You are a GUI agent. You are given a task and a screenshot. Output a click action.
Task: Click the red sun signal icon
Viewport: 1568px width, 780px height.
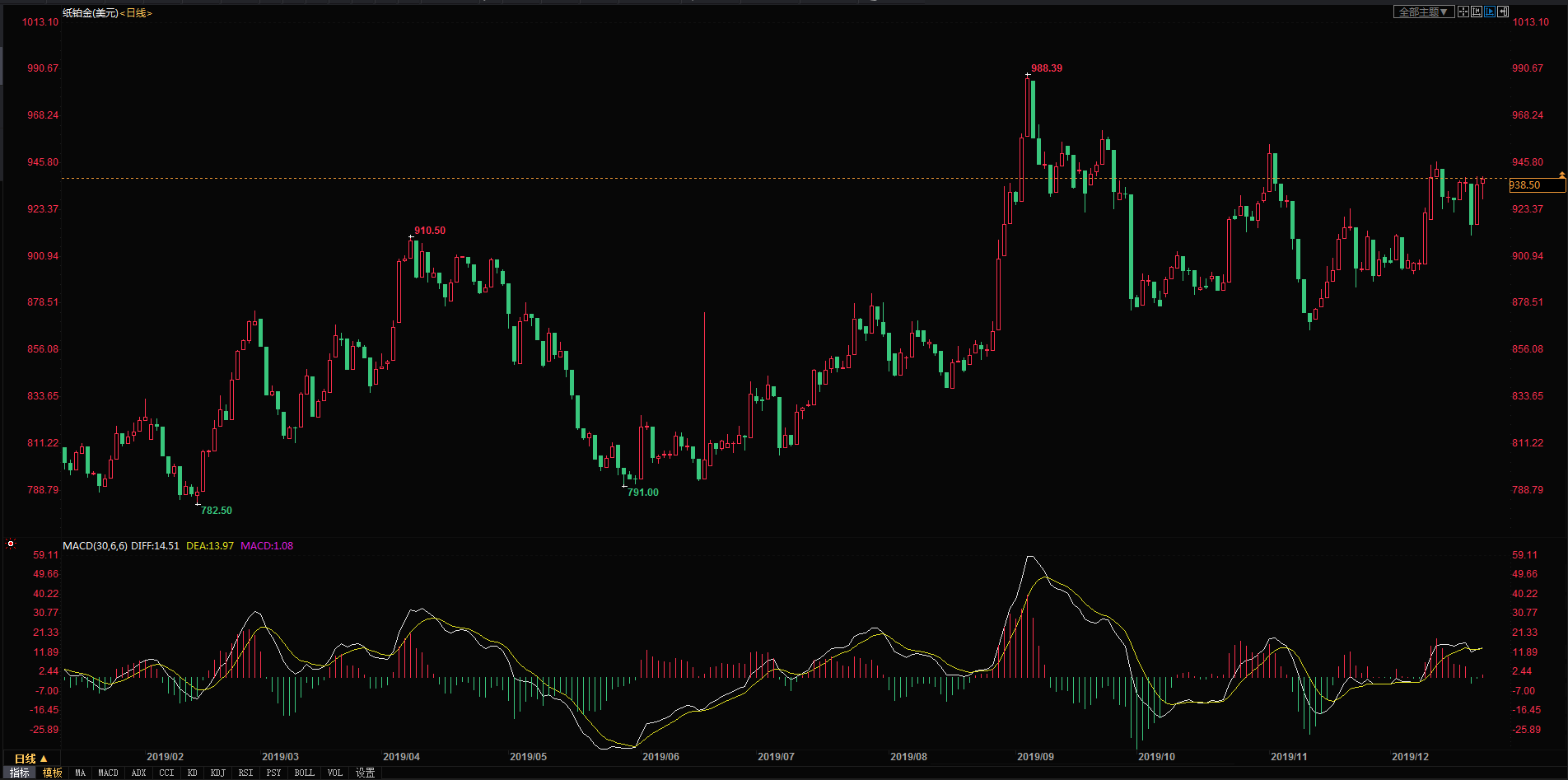point(11,544)
